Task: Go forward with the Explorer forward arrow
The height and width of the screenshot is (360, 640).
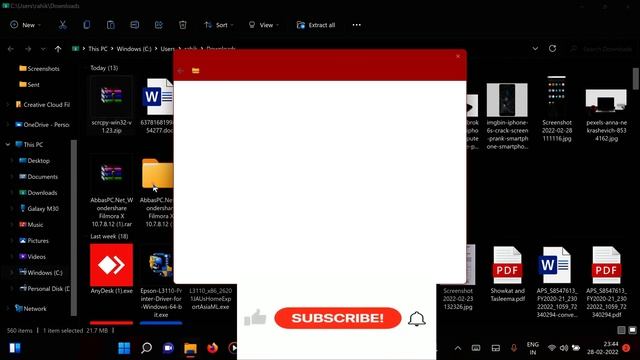Action: coord(28,49)
